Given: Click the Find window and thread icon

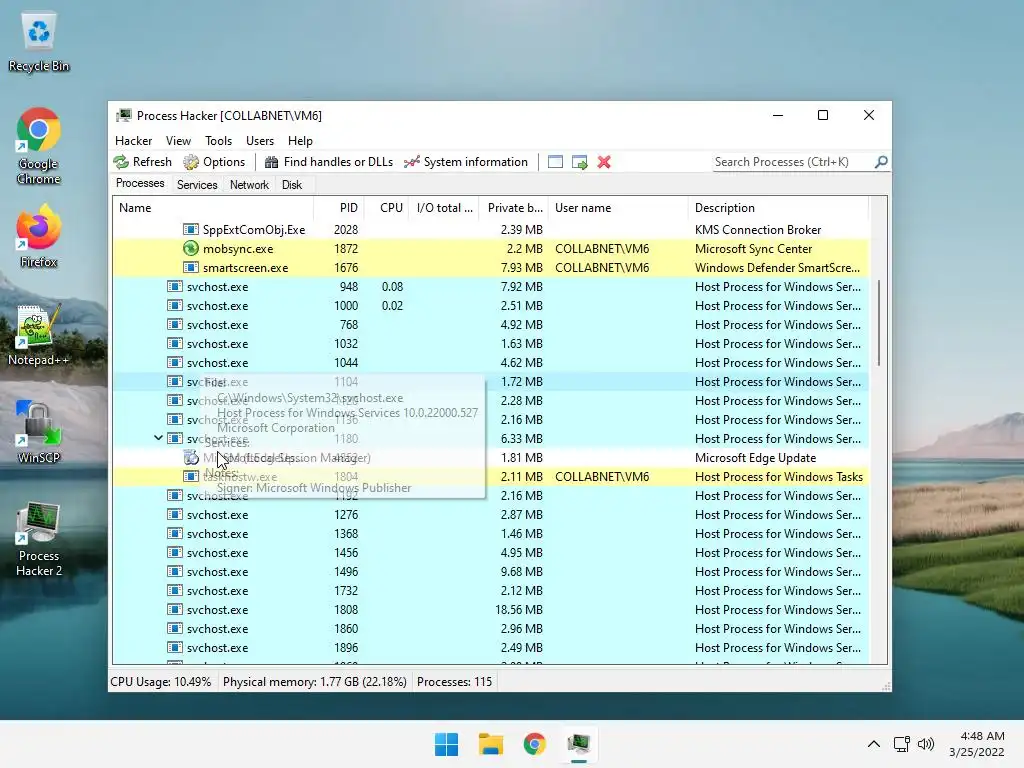Looking at the screenshot, I should coord(579,162).
